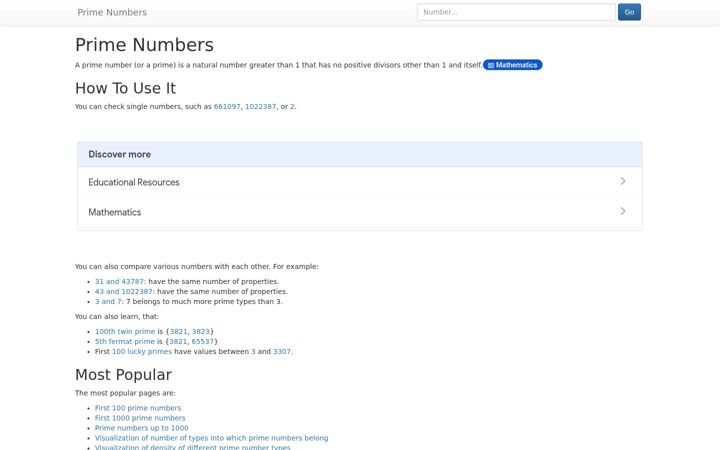Open the 3821 link in fermat prime row

[x=178, y=342]
